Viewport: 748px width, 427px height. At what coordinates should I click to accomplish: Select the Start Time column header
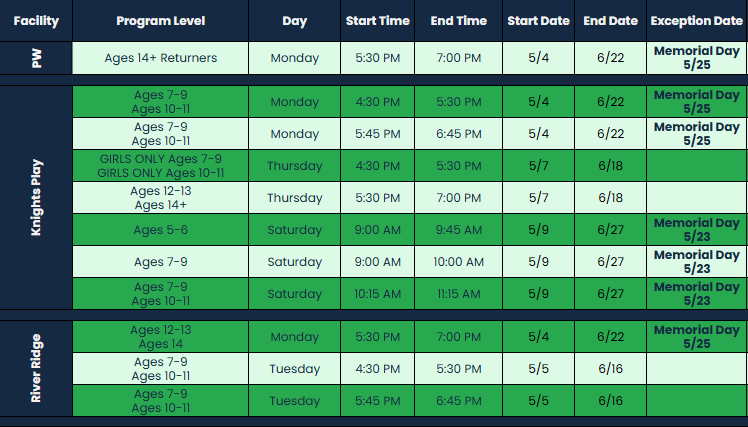[x=377, y=21]
